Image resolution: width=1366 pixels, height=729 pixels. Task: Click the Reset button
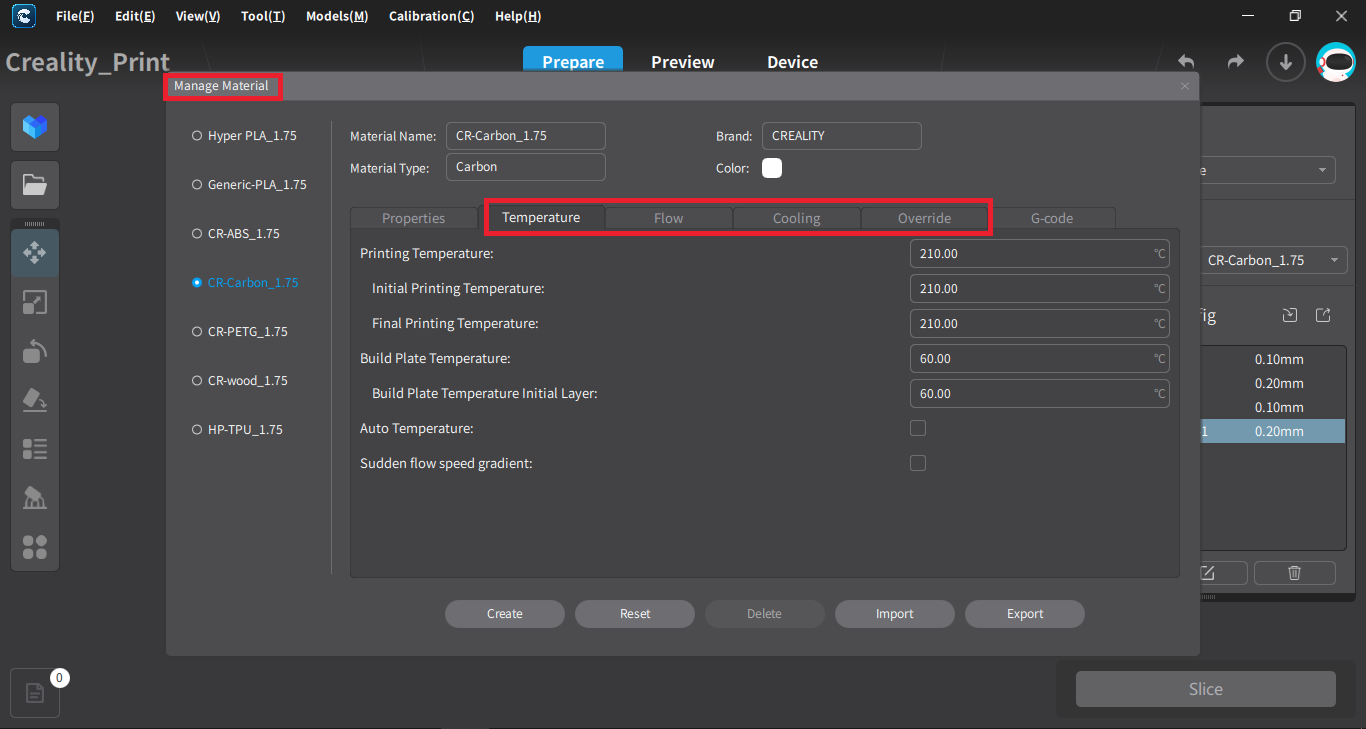635,614
